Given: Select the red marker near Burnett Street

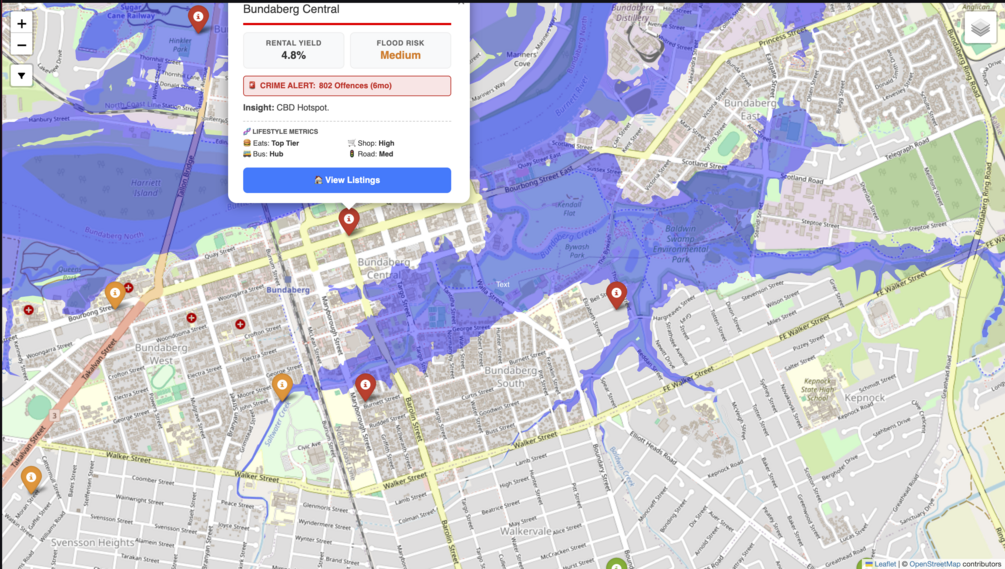Looking at the screenshot, I should pyautogui.click(x=365, y=386).
